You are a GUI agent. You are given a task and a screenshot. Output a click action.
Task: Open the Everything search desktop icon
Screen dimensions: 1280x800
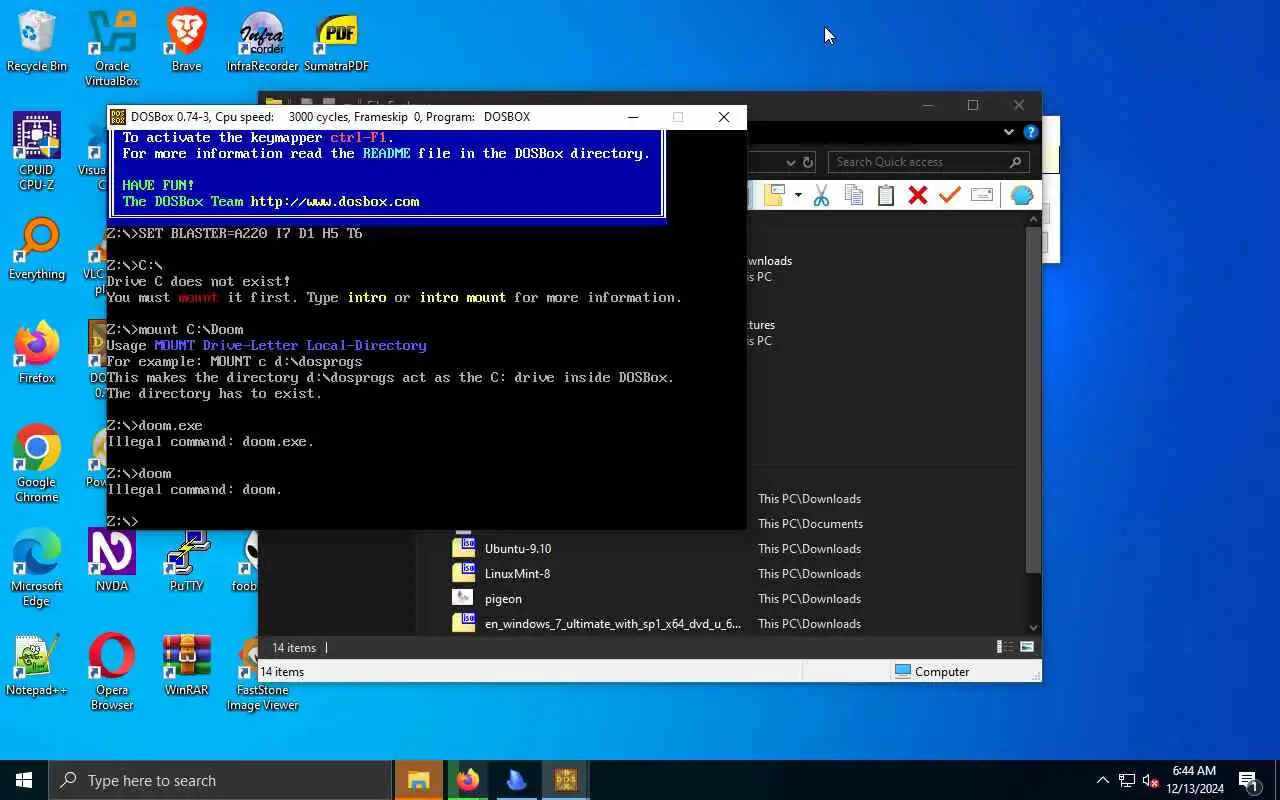[x=37, y=250]
